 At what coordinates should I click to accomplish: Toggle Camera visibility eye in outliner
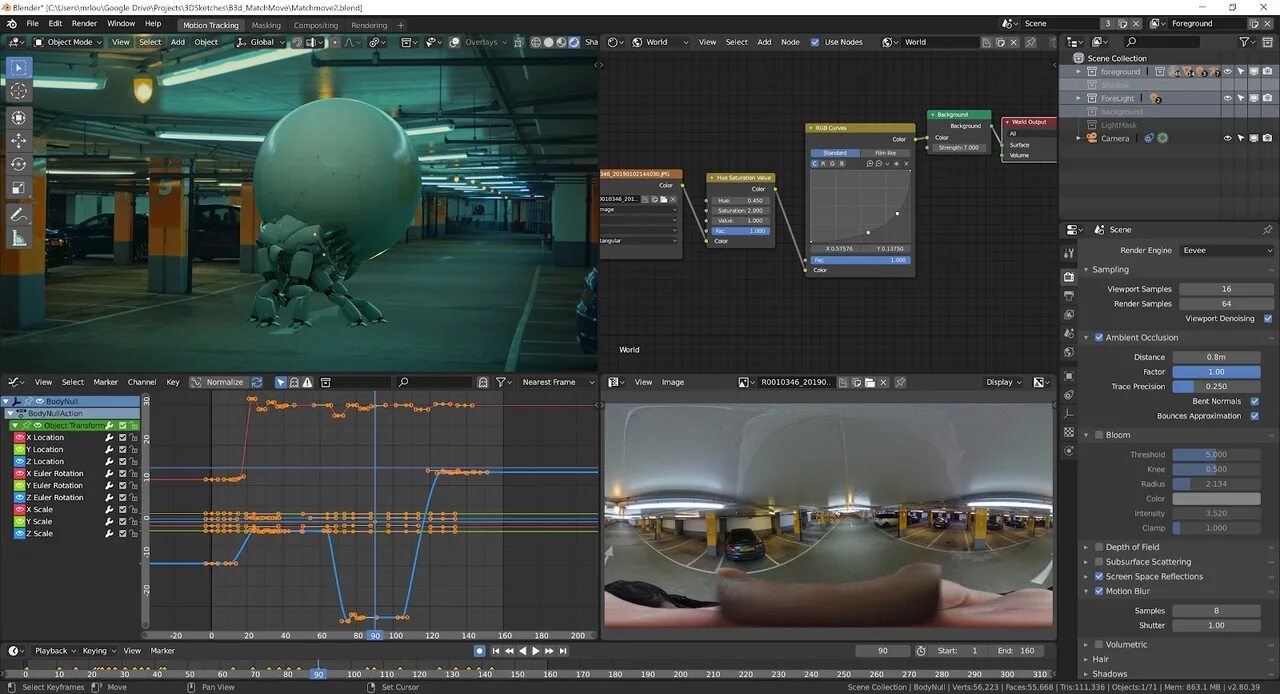pyautogui.click(x=1227, y=138)
